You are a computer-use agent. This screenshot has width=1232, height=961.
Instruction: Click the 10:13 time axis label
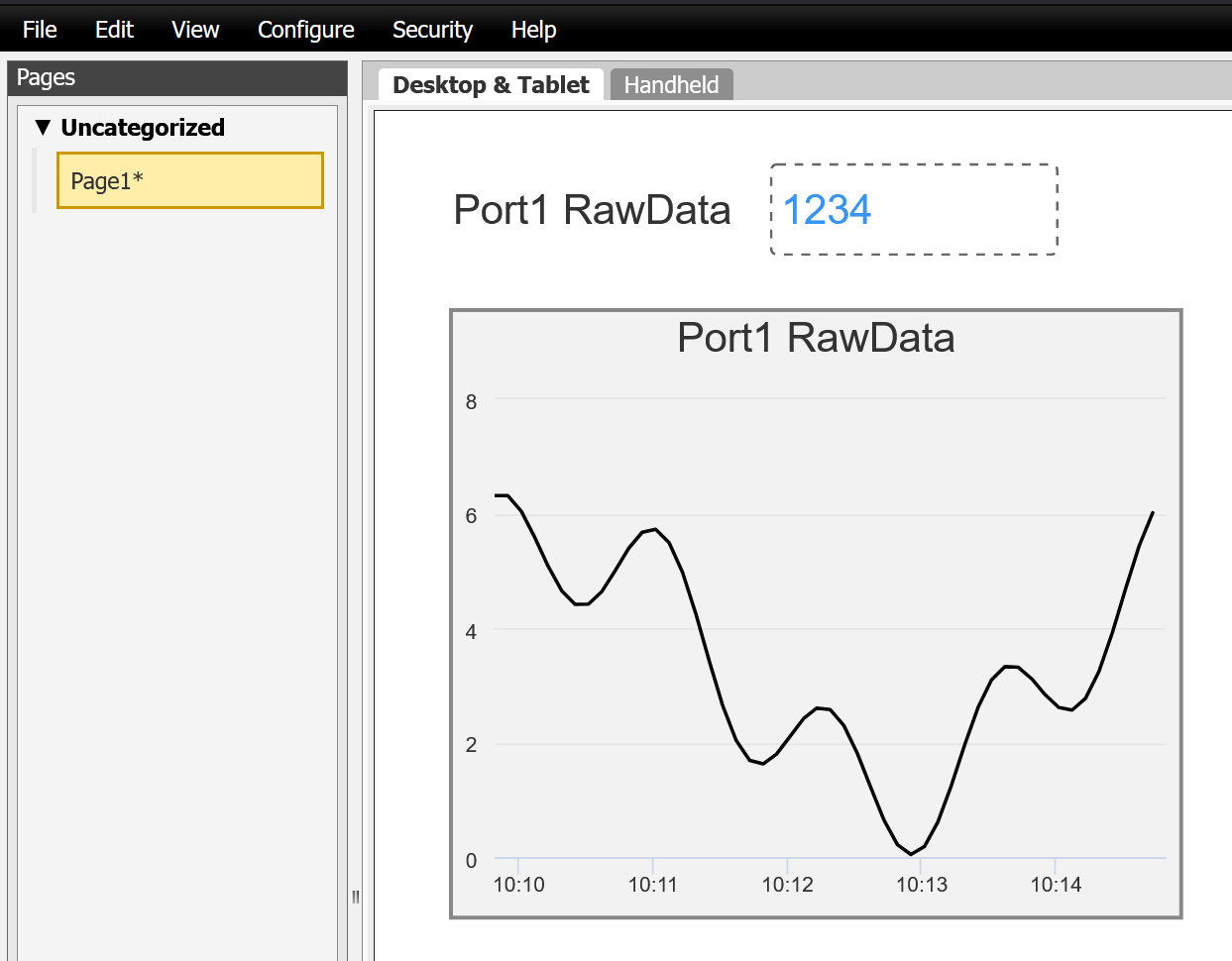[922, 885]
